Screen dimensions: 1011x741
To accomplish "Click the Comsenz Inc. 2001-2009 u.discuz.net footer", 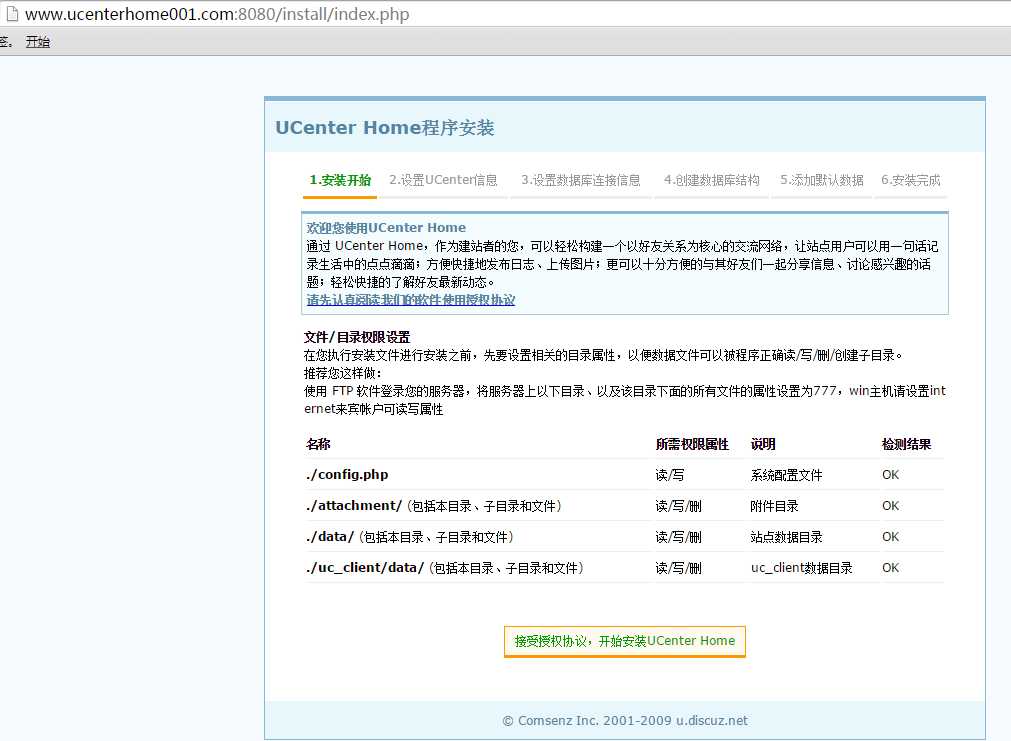I will [x=625, y=720].
